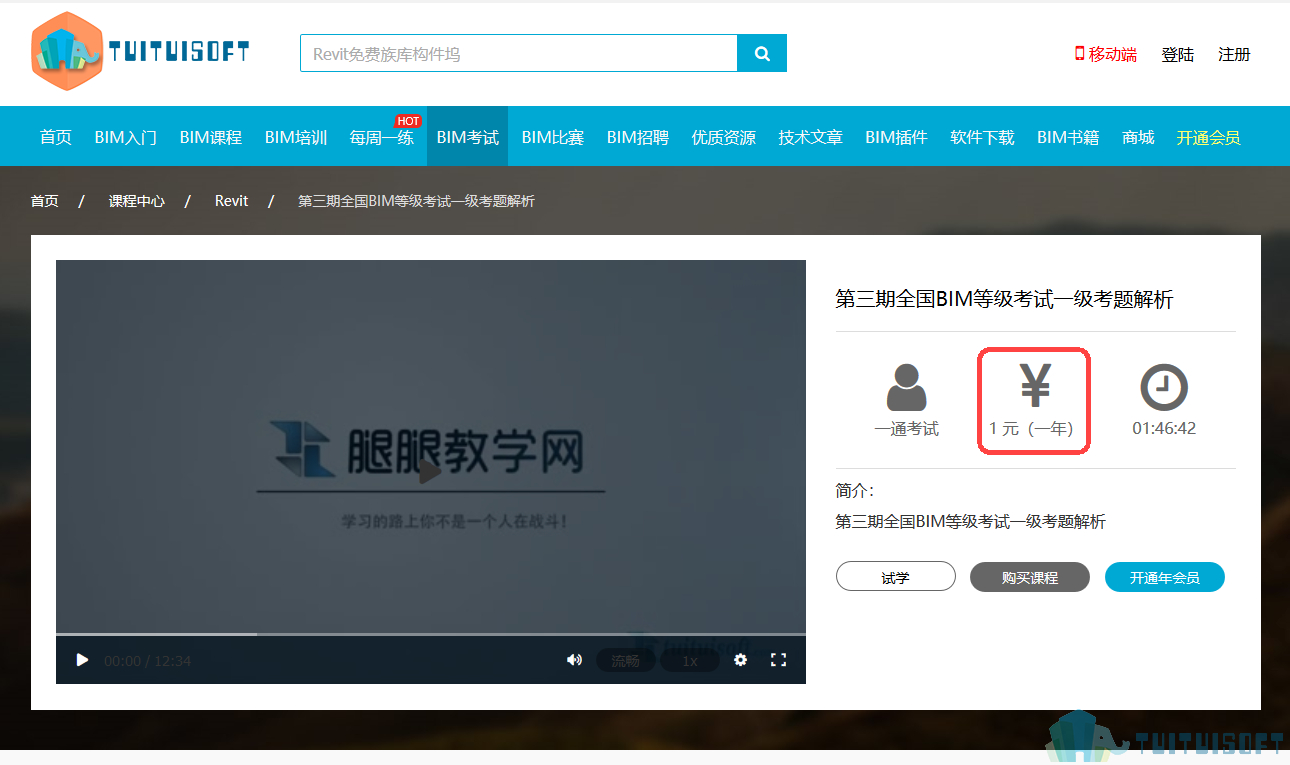Open the BIM考试 nav tab
1290x765 pixels.
[x=468, y=137]
